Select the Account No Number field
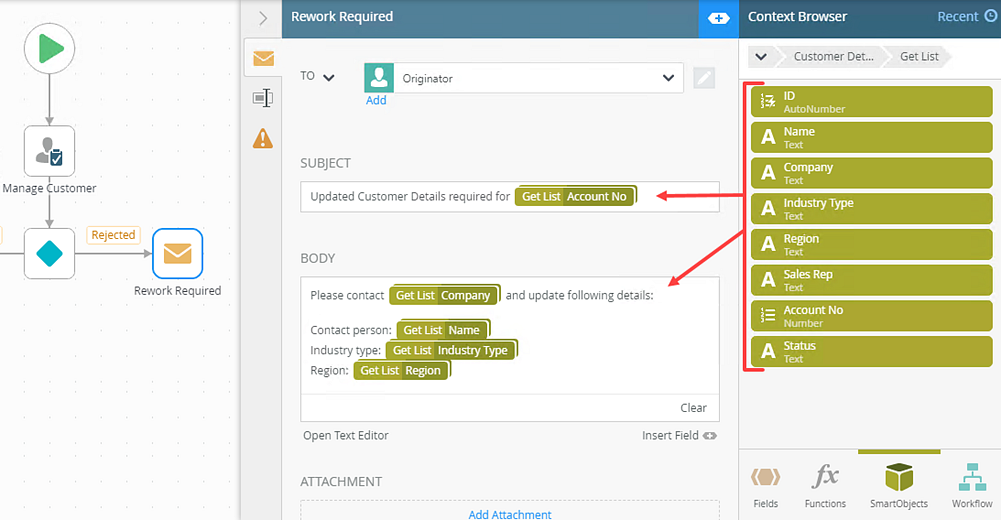The width and height of the screenshot is (1001, 520). click(871, 316)
